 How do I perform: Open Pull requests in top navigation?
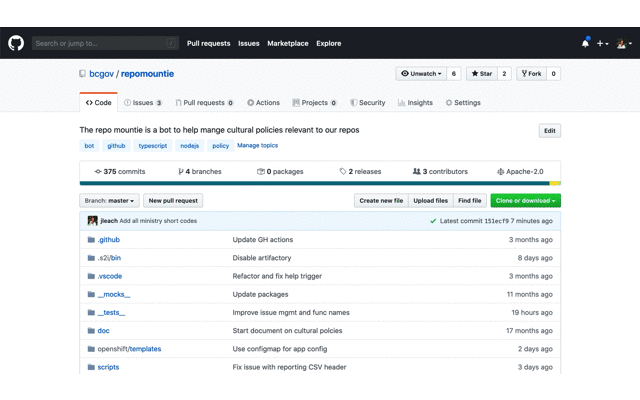click(x=209, y=43)
